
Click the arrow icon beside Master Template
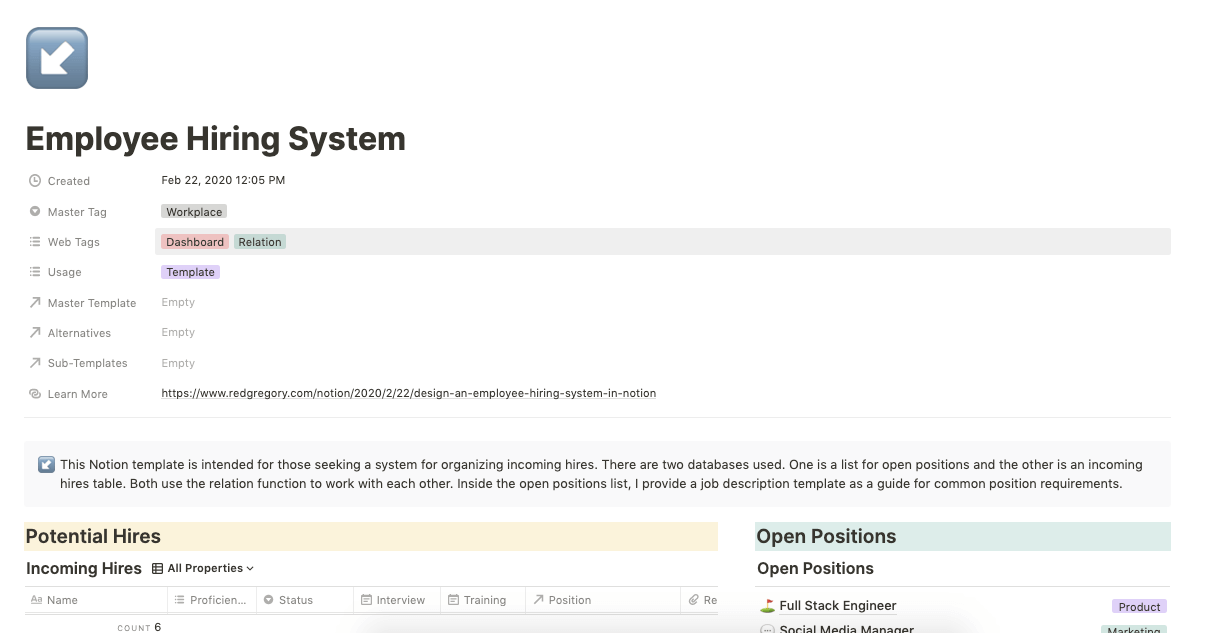click(36, 302)
